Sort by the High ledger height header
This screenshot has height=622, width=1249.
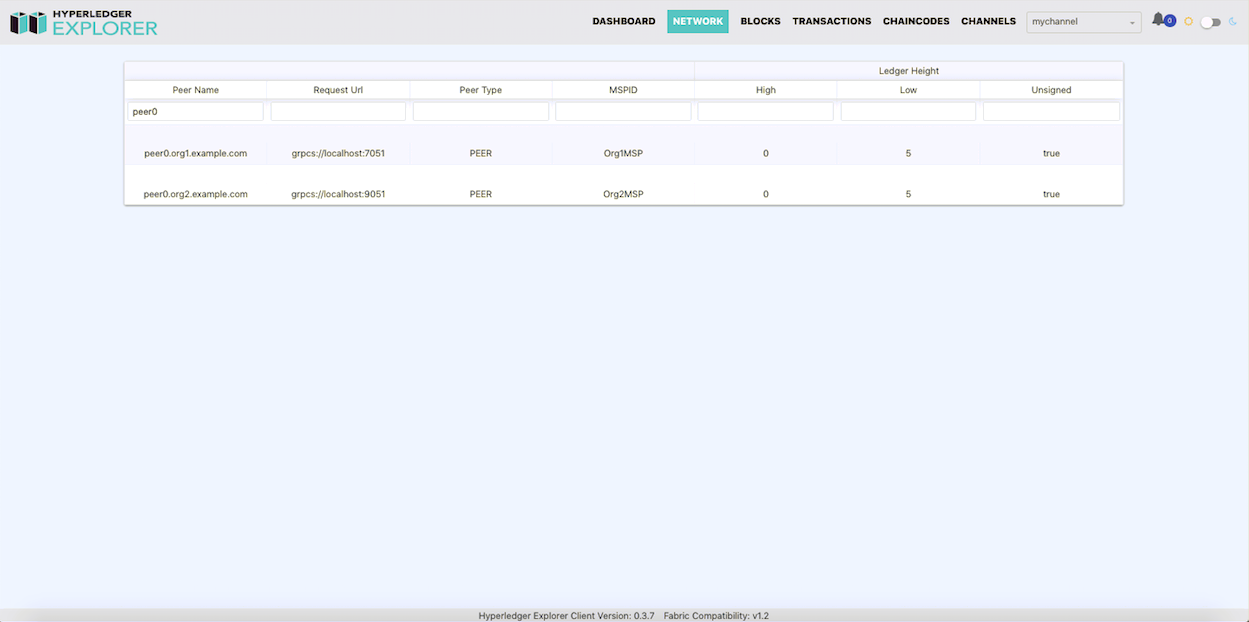[x=766, y=90]
